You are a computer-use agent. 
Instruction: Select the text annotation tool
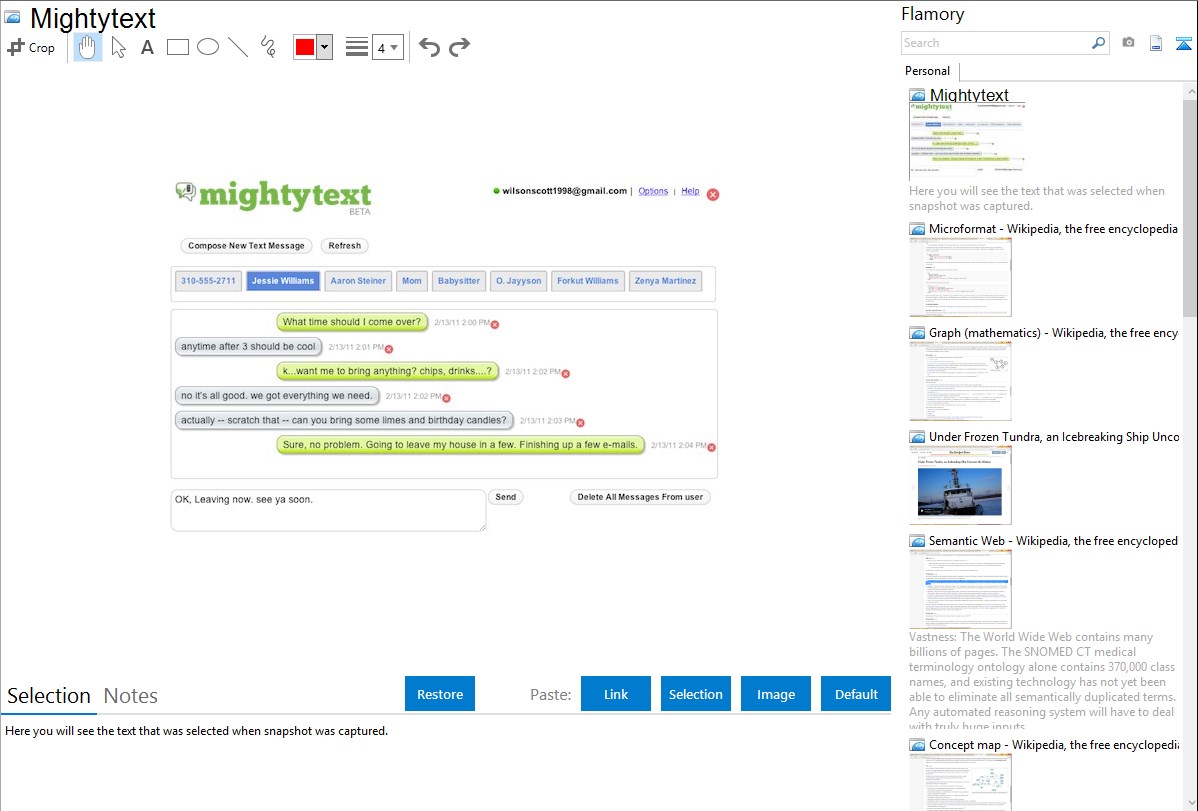[x=147, y=47]
